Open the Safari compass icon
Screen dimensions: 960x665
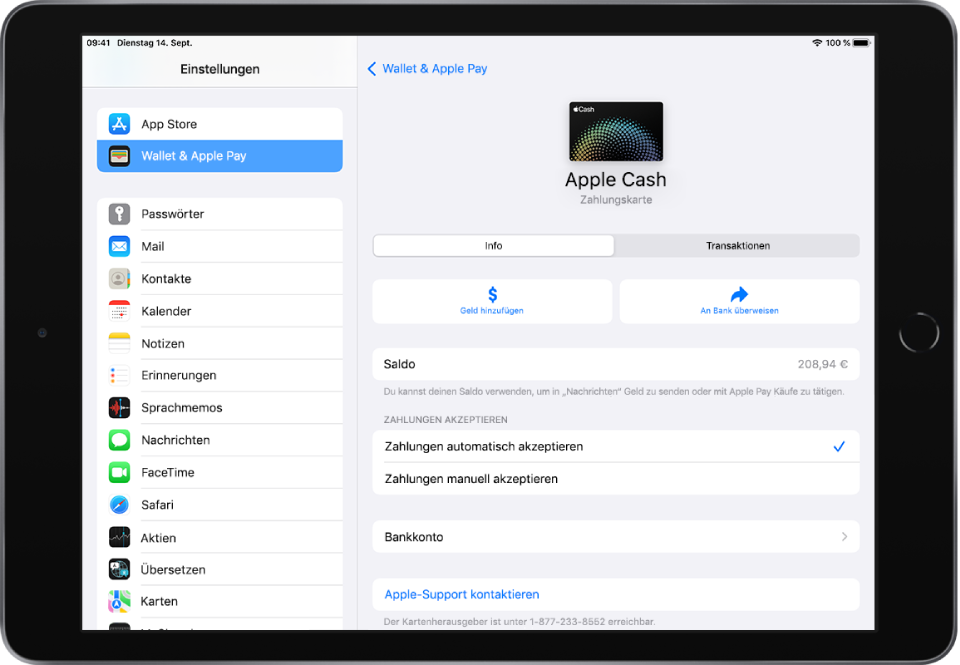[119, 505]
